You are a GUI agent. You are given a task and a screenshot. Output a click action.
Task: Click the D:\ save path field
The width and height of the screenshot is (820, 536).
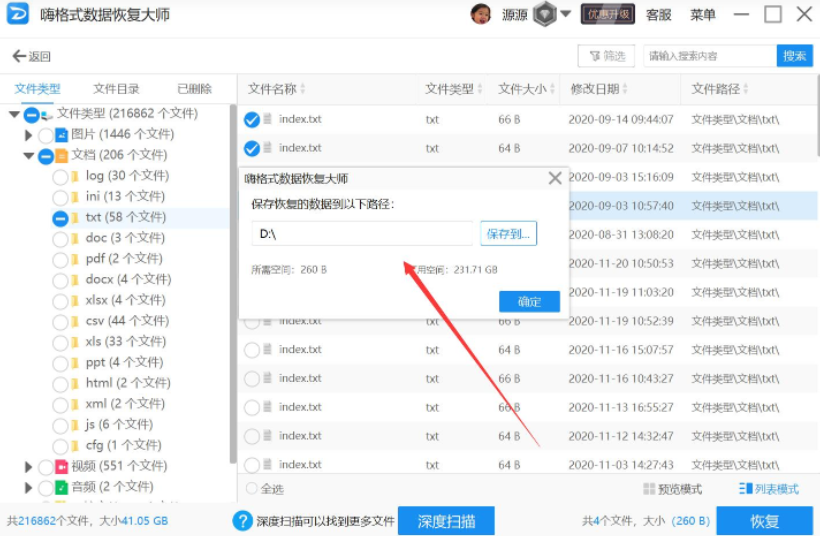(x=362, y=234)
